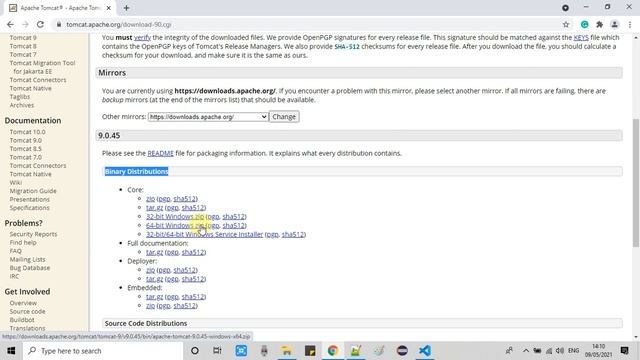This screenshot has height=360, width=640.
Task: Open the Other mirrors dropdown
Action: [x=208, y=117]
